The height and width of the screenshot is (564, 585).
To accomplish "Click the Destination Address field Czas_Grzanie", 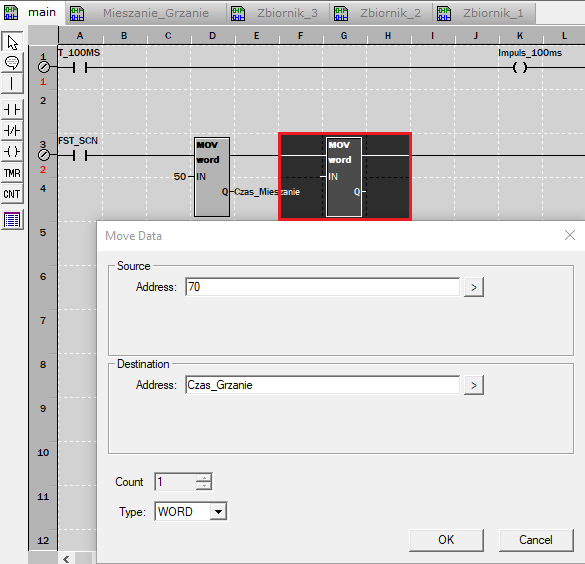I will point(322,385).
